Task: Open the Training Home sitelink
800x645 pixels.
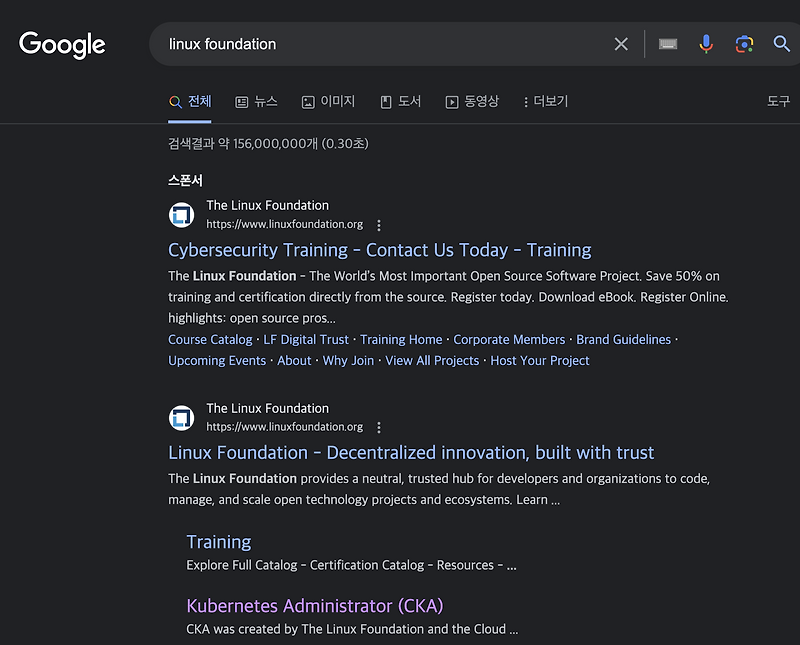Action: point(401,339)
